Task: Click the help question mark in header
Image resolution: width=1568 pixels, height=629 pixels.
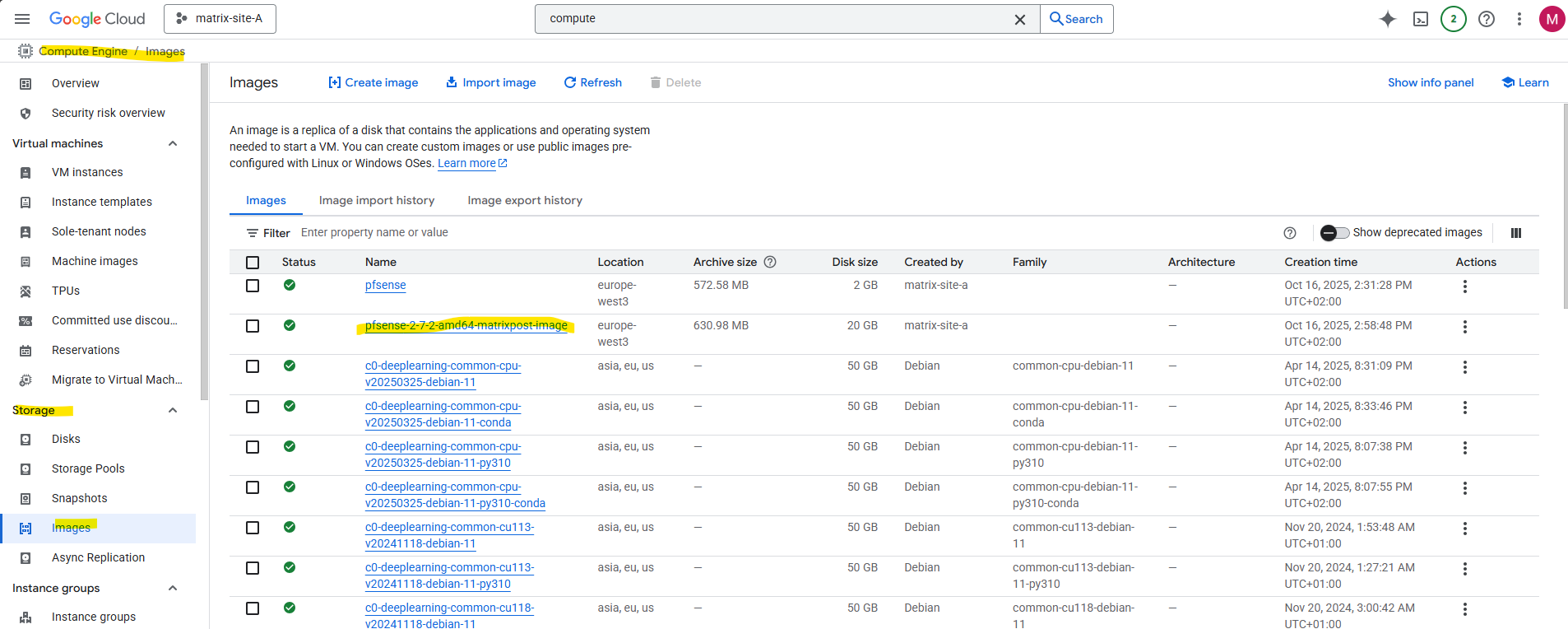Action: [x=1486, y=19]
